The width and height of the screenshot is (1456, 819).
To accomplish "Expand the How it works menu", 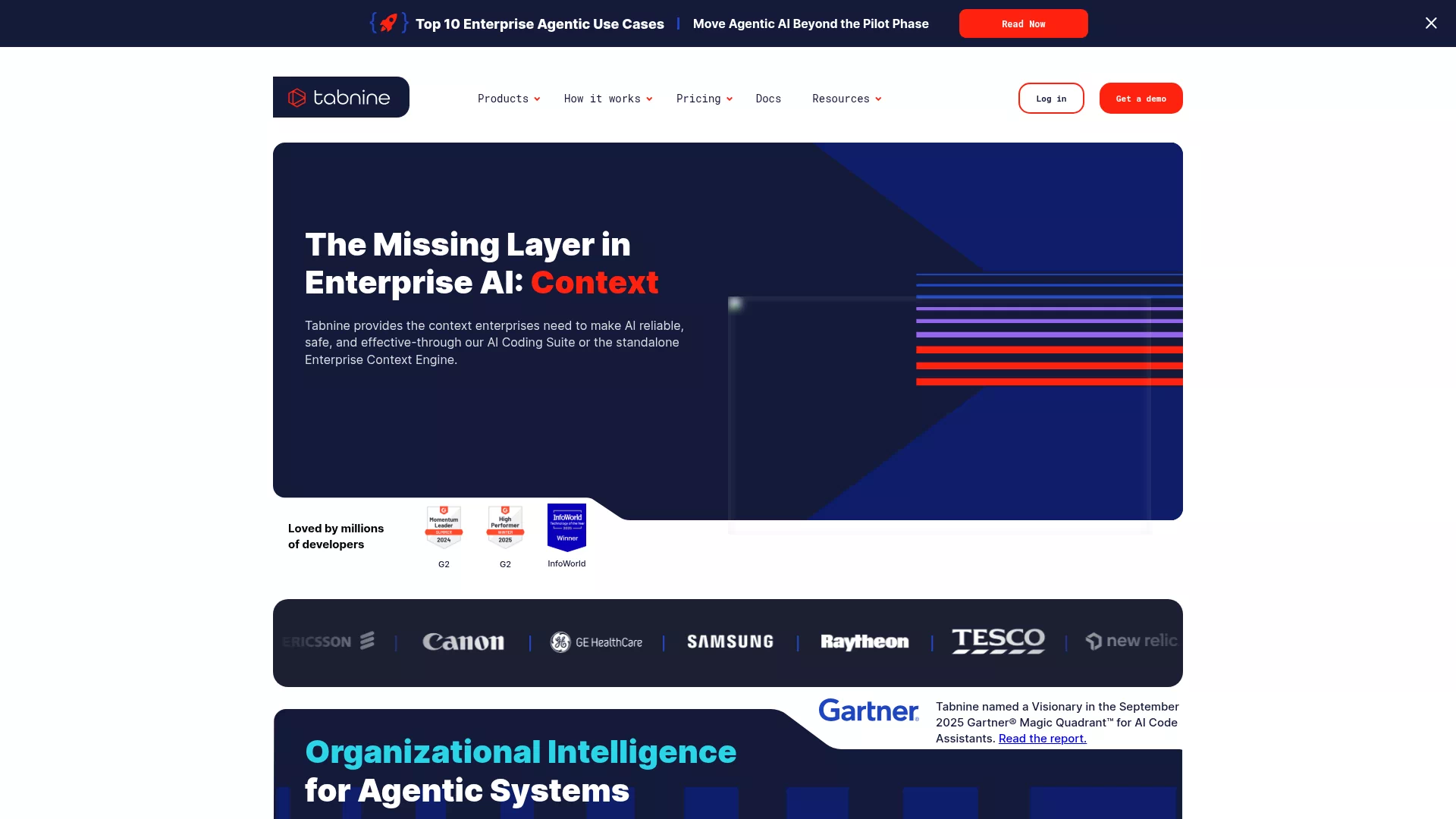I will tap(608, 99).
